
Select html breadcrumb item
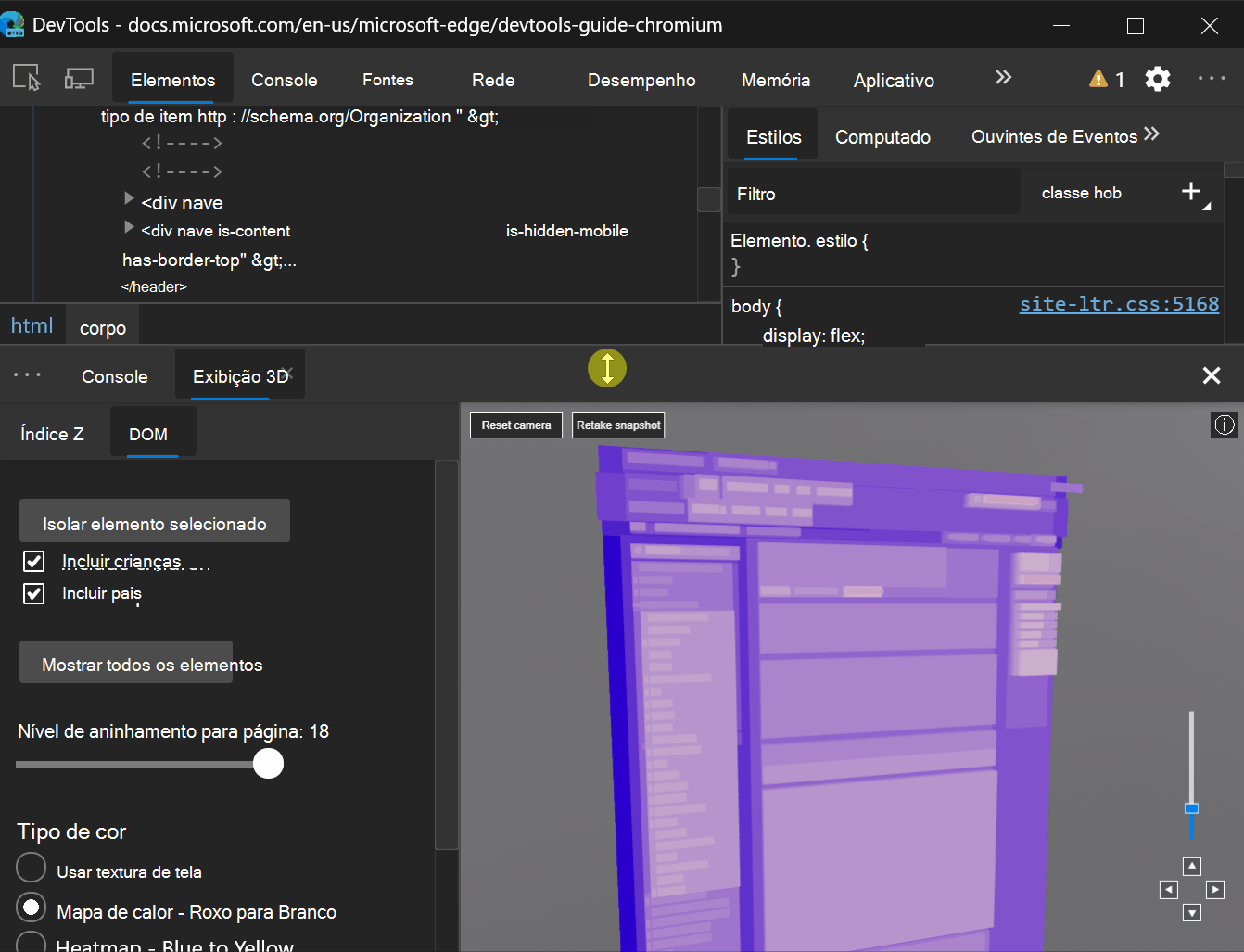(32, 325)
